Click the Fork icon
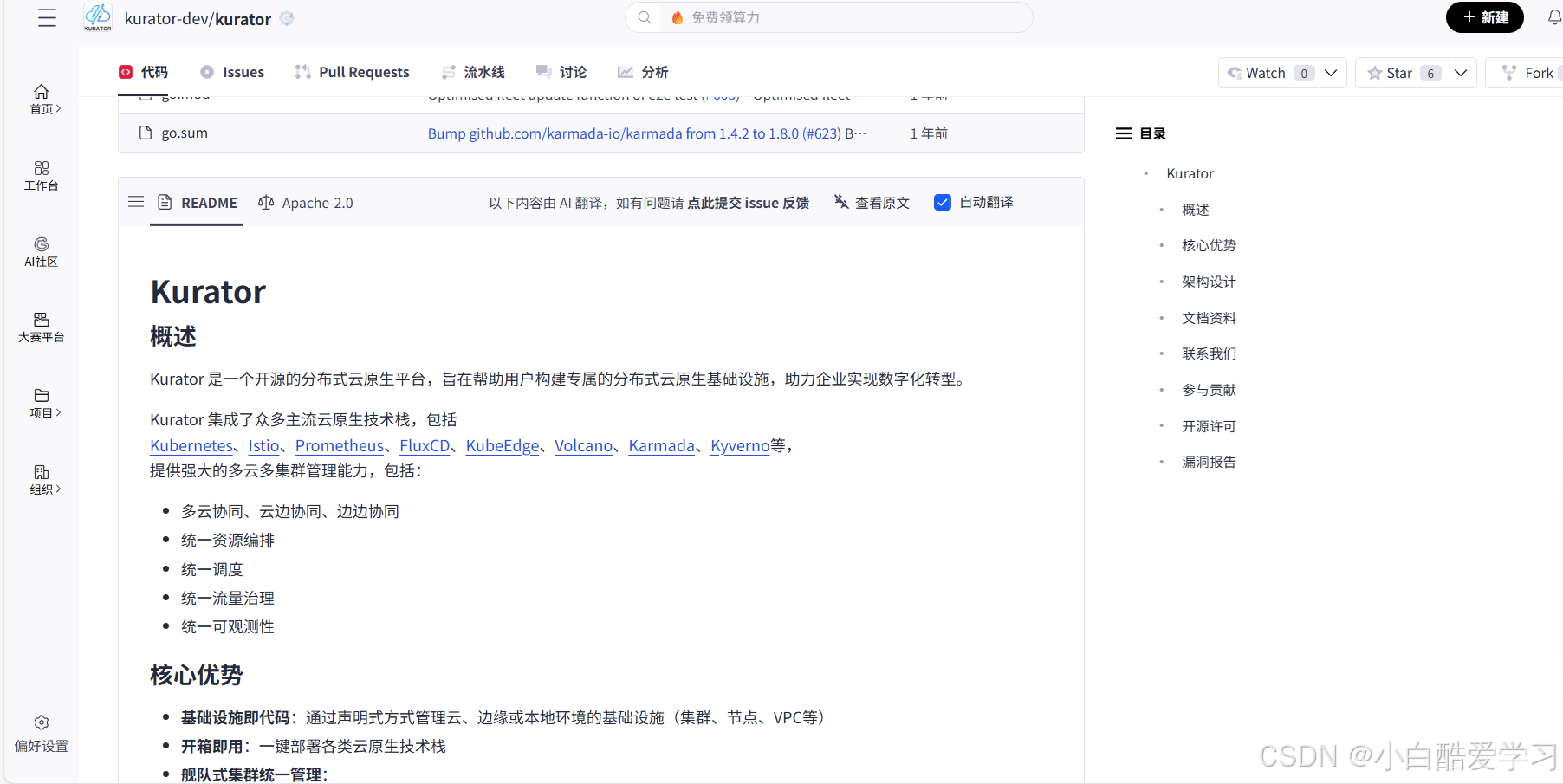1563x784 pixels. click(1509, 73)
